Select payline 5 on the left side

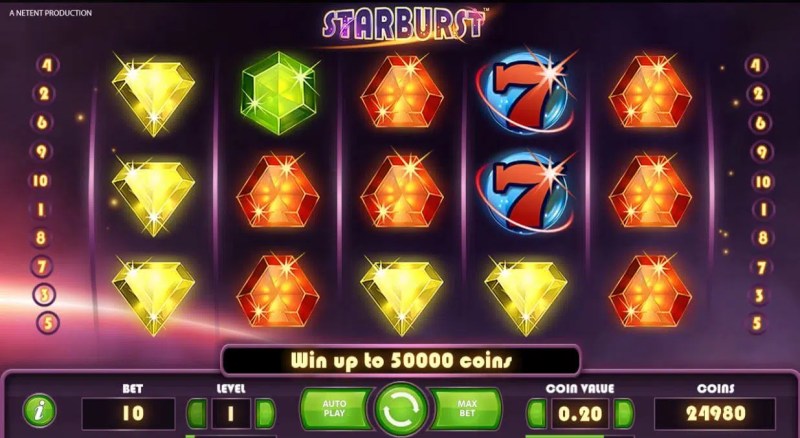[48, 323]
